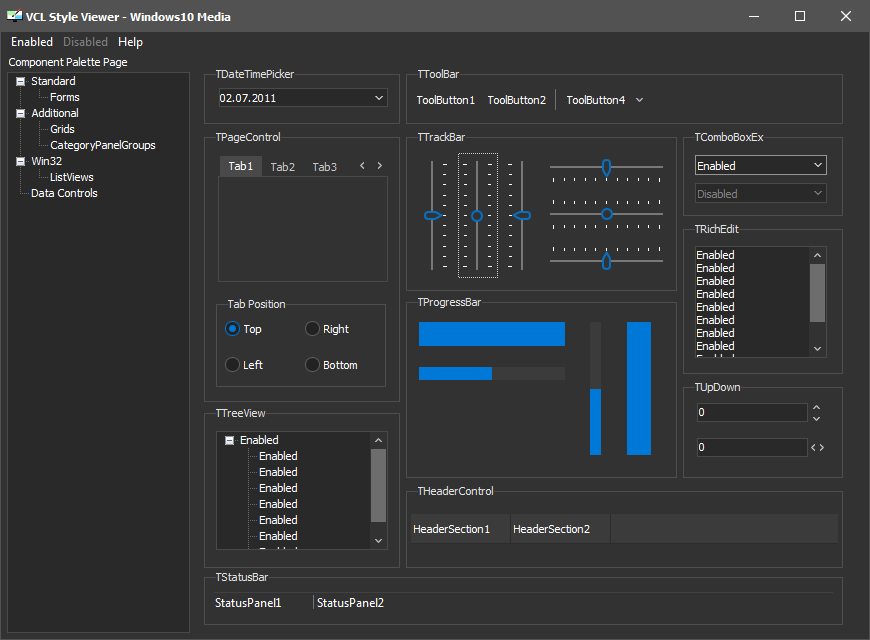This screenshot has width=870, height=640.
Task: Collapse the Standard node using its minus box
Action: [21, 82]
